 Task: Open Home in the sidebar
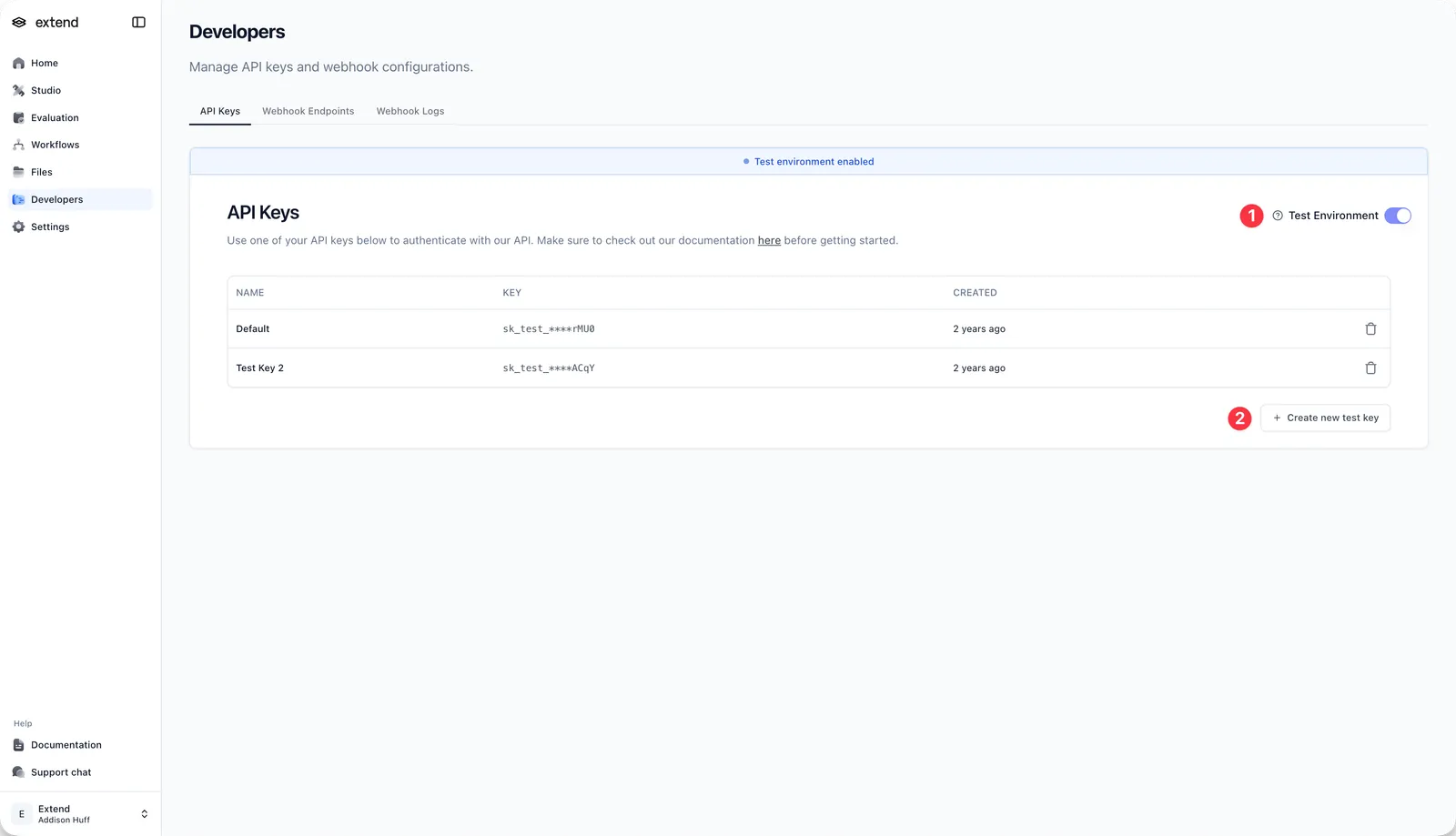80,64
